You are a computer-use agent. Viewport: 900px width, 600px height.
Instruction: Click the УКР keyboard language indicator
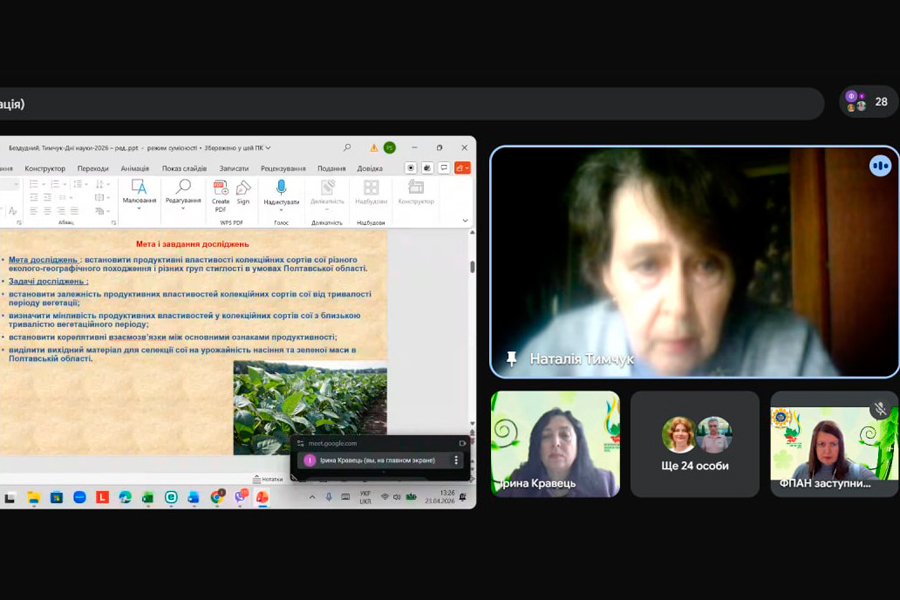point(365,497)
